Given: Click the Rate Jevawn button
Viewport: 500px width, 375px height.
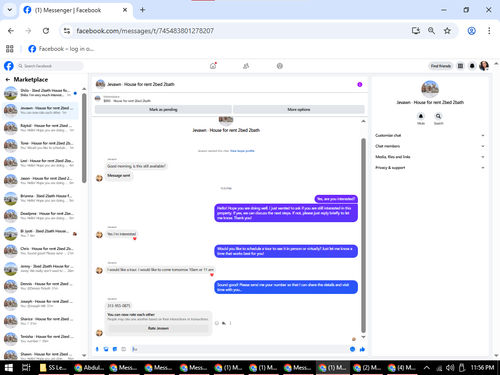Looking at the screenshot, I should (158, 328).
